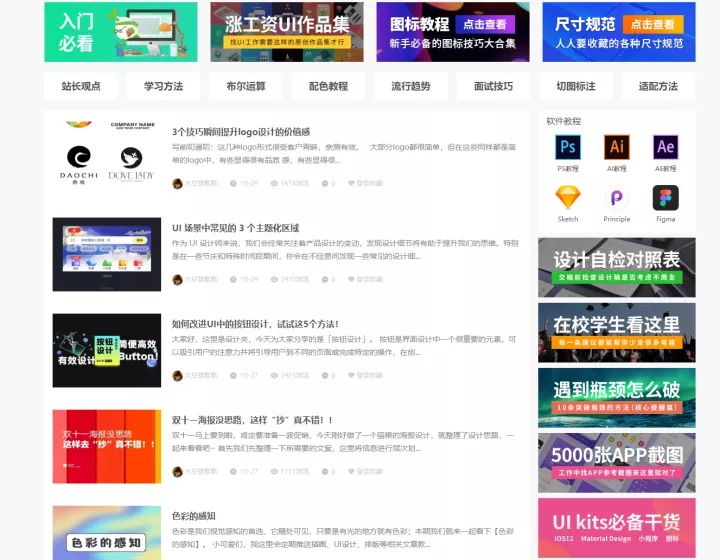
Task: Click comment icon on logo设计 article
Action: 325,183
